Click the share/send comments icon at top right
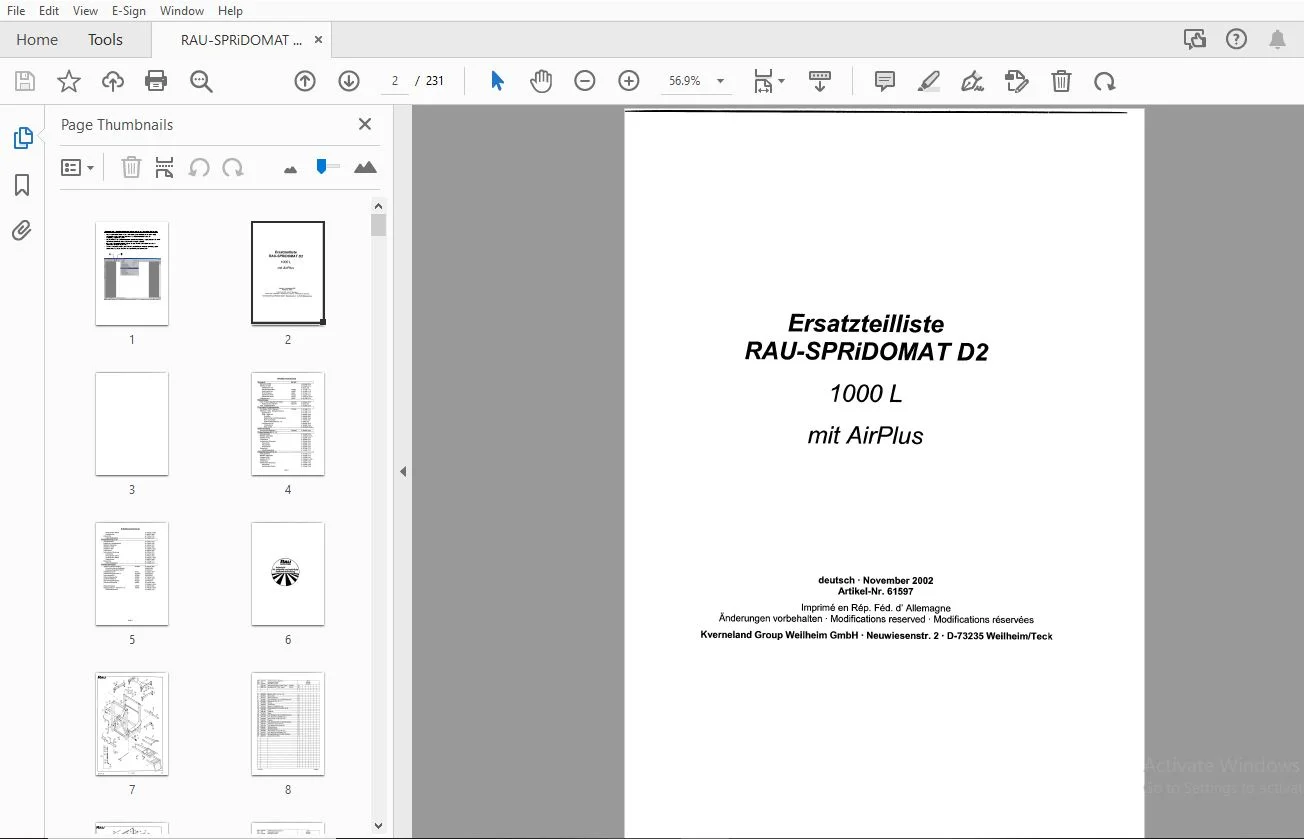The image size is (1304, 839). coord(1195,40)
